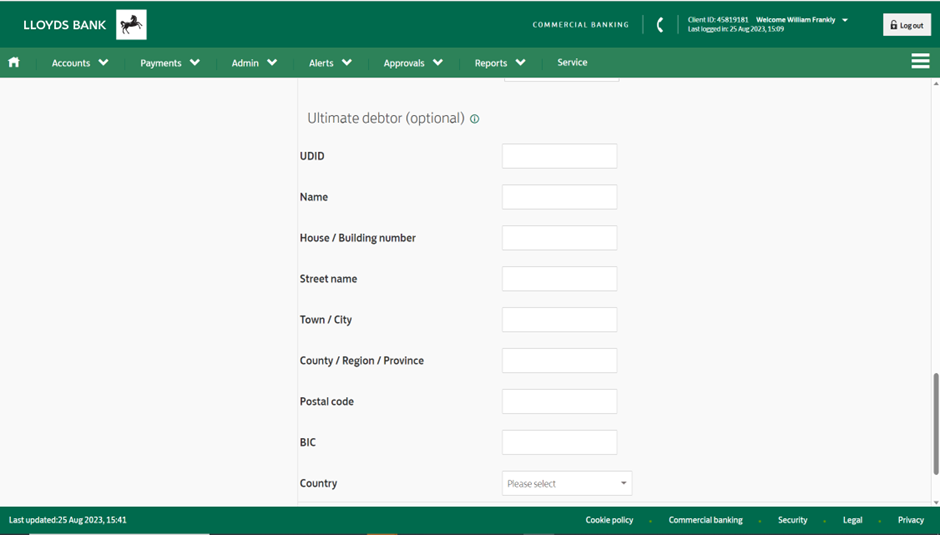
Task: Click the Home icon in navigation bar
Action: (14, 62)
